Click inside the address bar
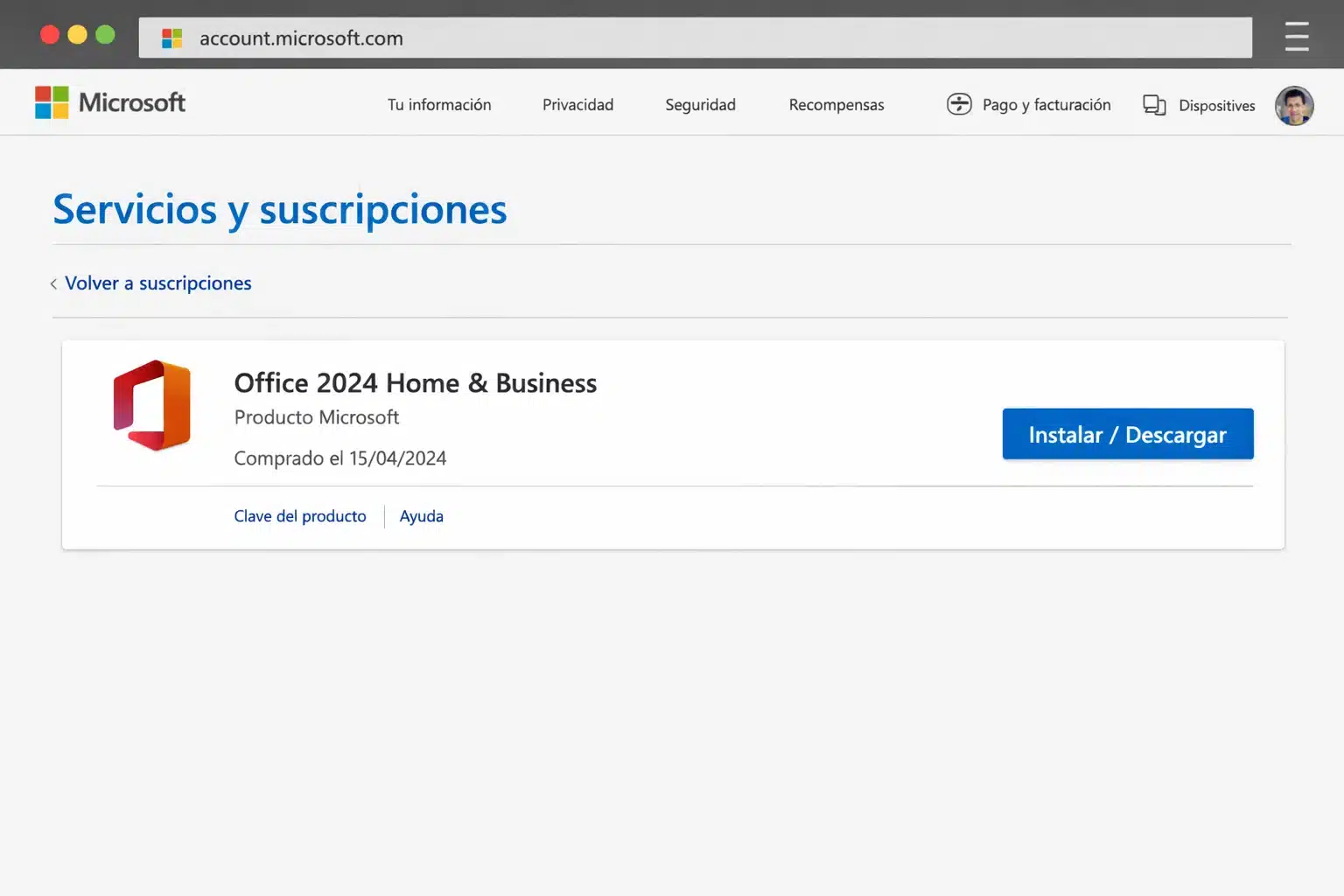 [612, 38]
